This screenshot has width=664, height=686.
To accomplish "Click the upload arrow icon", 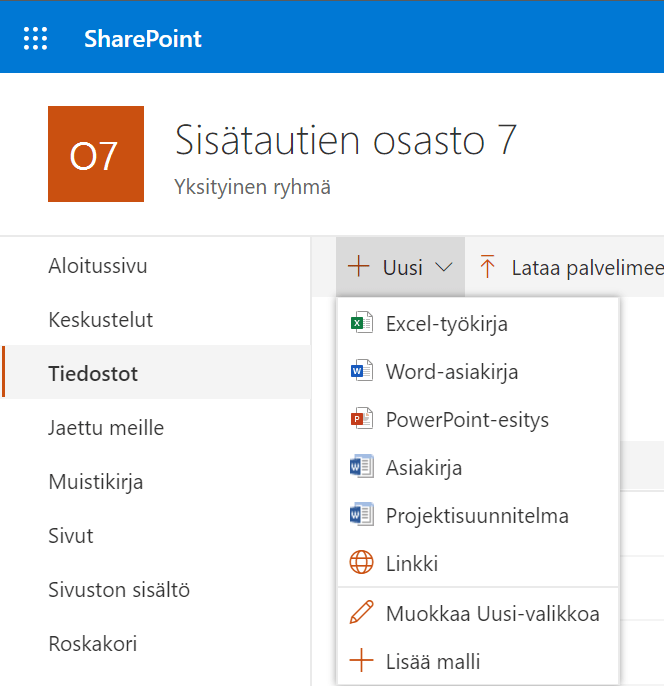I will point(488,267).
